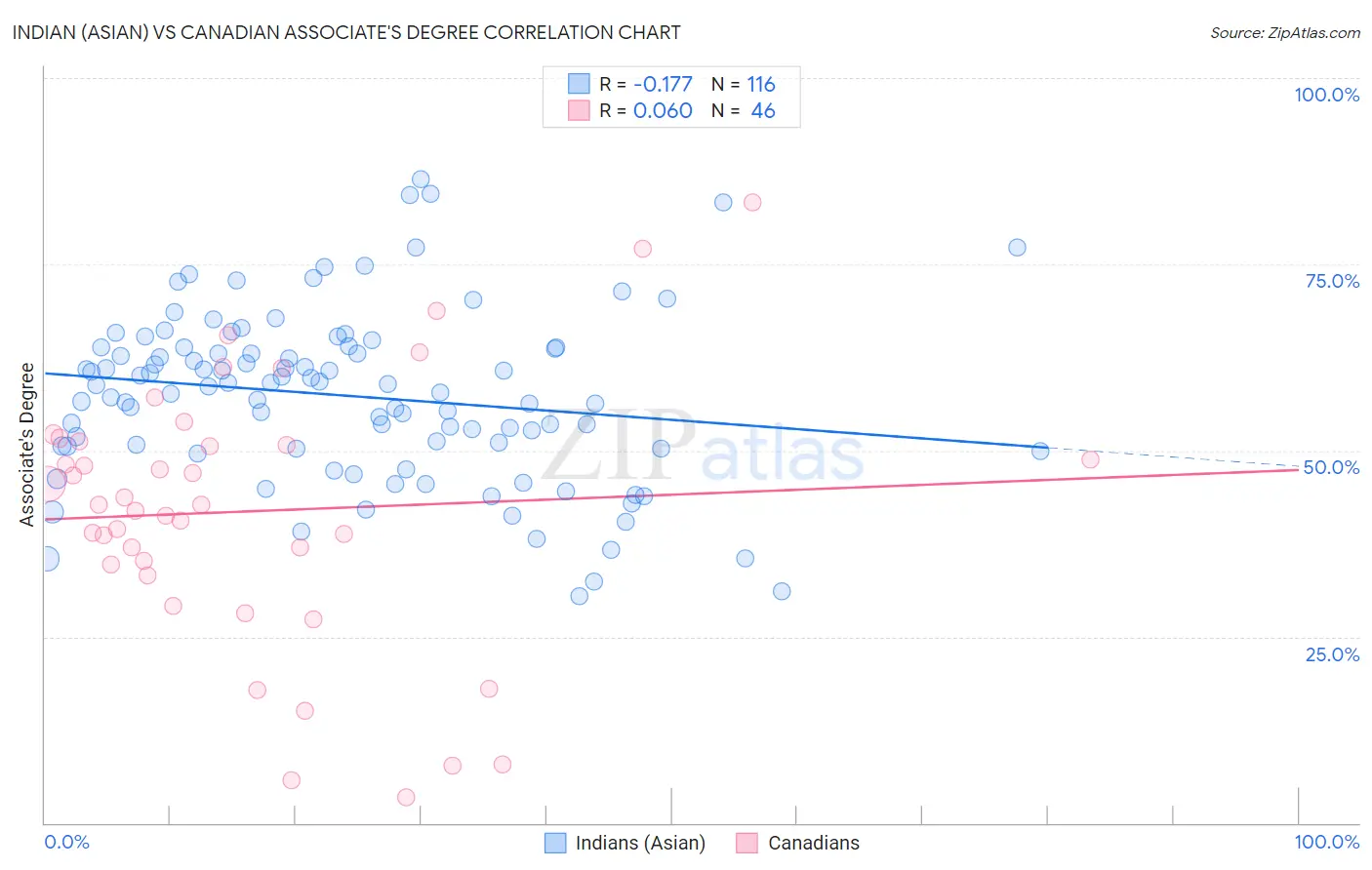Select the Indians (Asian) legend label
1372x870 pixels.
[640, 843]
